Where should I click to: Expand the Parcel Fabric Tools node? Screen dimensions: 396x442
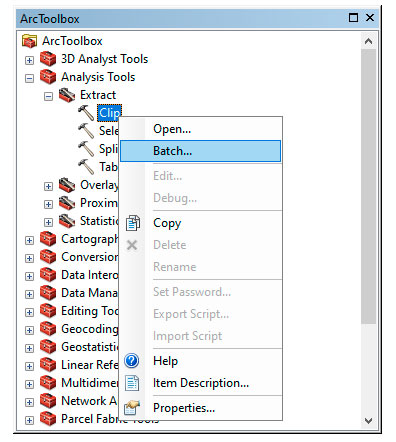pyautogui.click(x=29, y=420)
